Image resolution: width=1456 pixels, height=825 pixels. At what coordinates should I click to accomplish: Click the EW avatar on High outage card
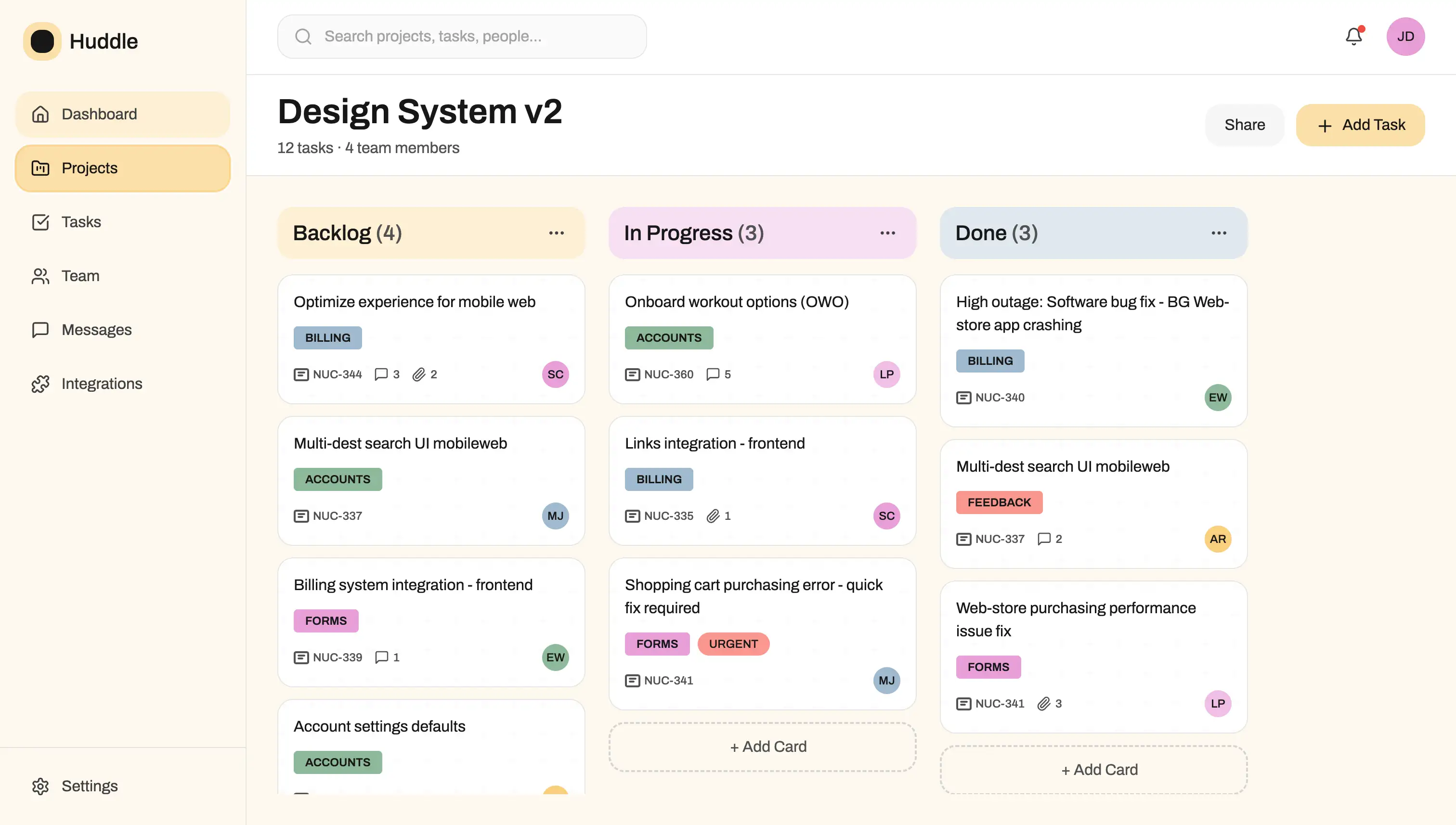coord(1217,397)
